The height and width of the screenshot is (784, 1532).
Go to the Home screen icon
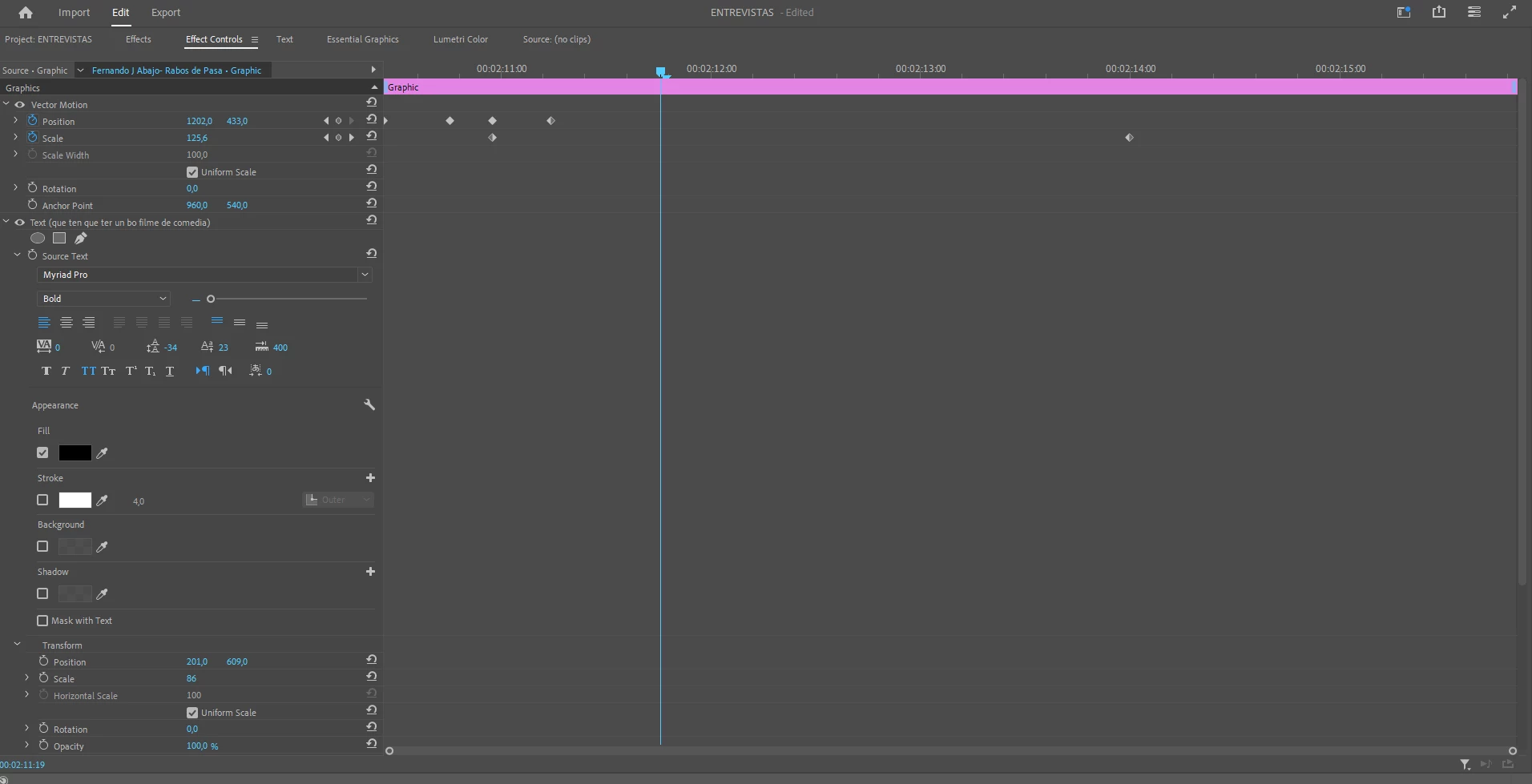[26, 12]
